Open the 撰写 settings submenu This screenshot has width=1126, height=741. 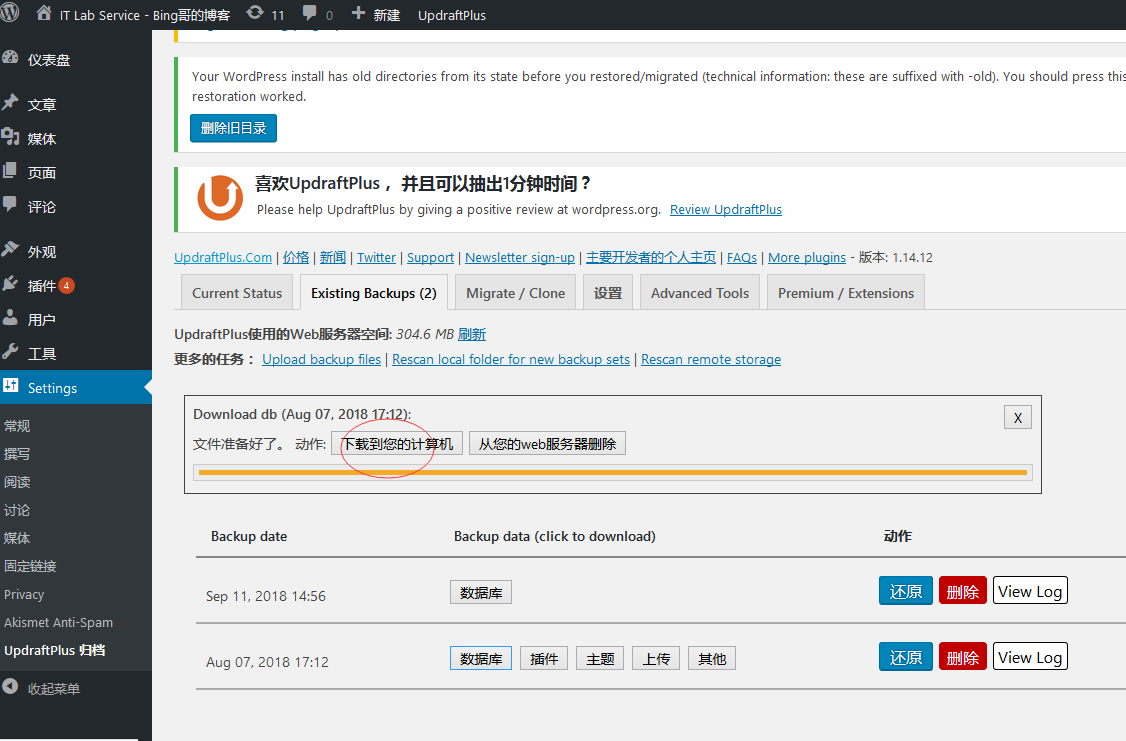[17, 454]
